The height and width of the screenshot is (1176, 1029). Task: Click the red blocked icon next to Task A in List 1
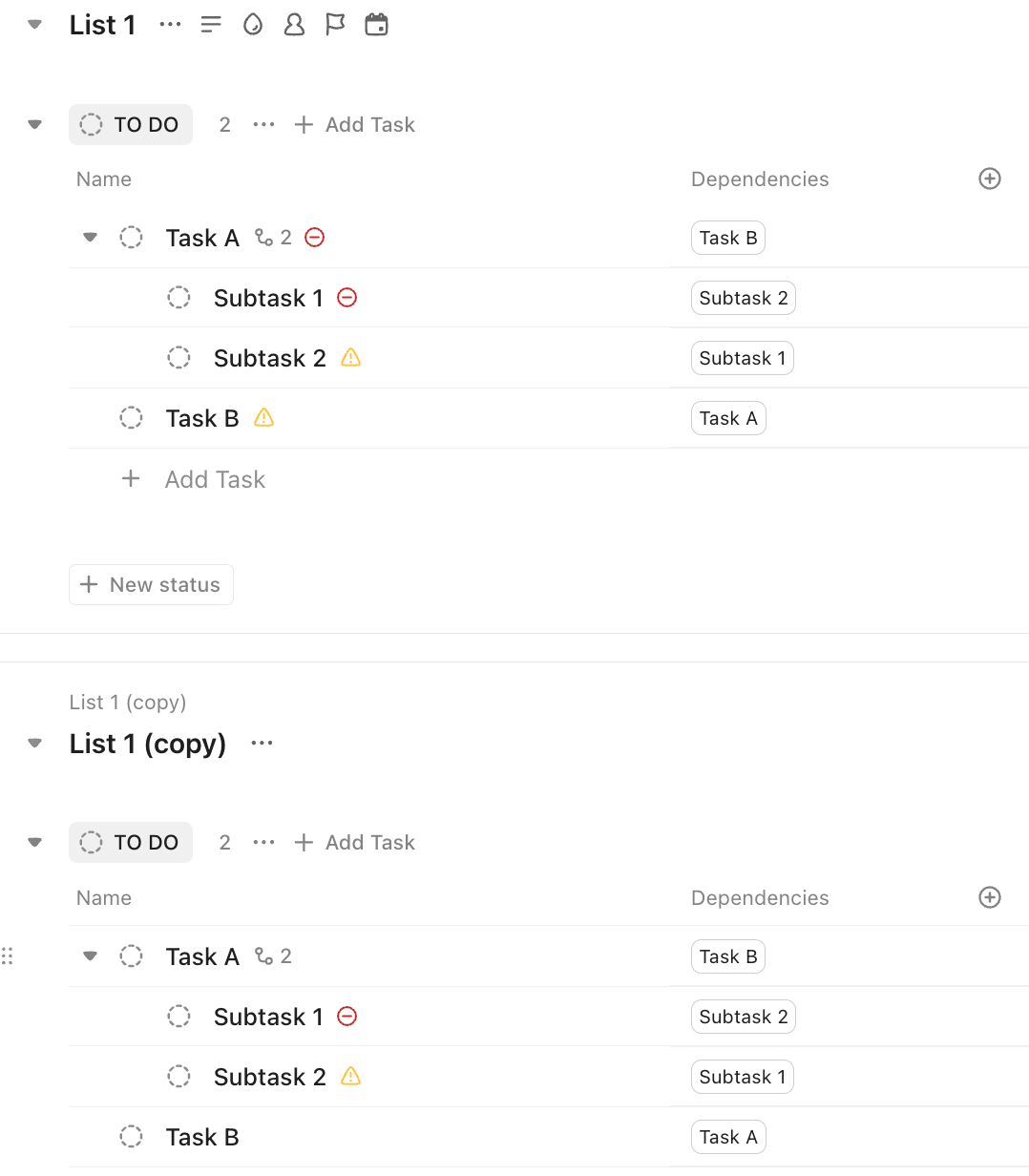315,238
